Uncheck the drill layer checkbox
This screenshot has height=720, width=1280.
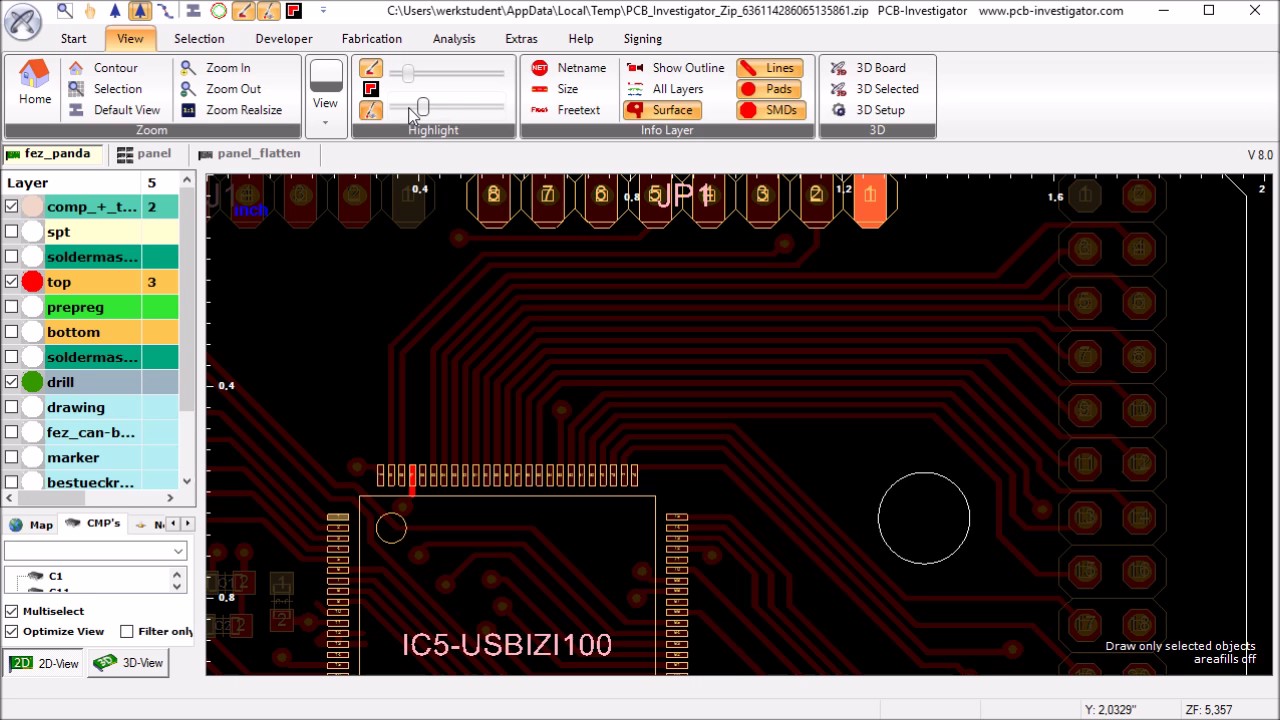point(11,382)
